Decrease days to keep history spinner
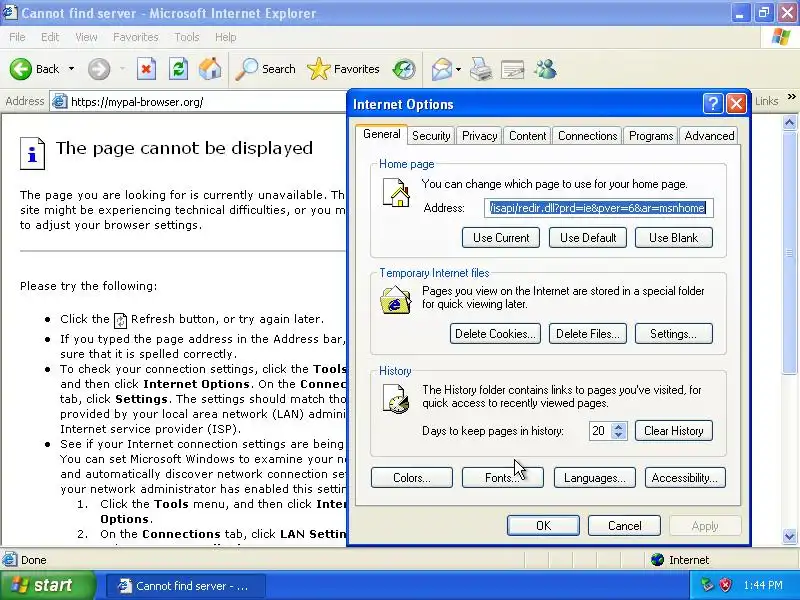The image size is (800, 600). [619, 435]
